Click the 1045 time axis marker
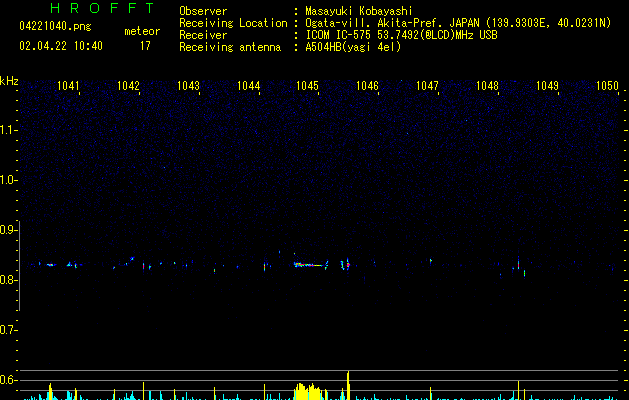This screenshot has height=400, width=629. 307,86
